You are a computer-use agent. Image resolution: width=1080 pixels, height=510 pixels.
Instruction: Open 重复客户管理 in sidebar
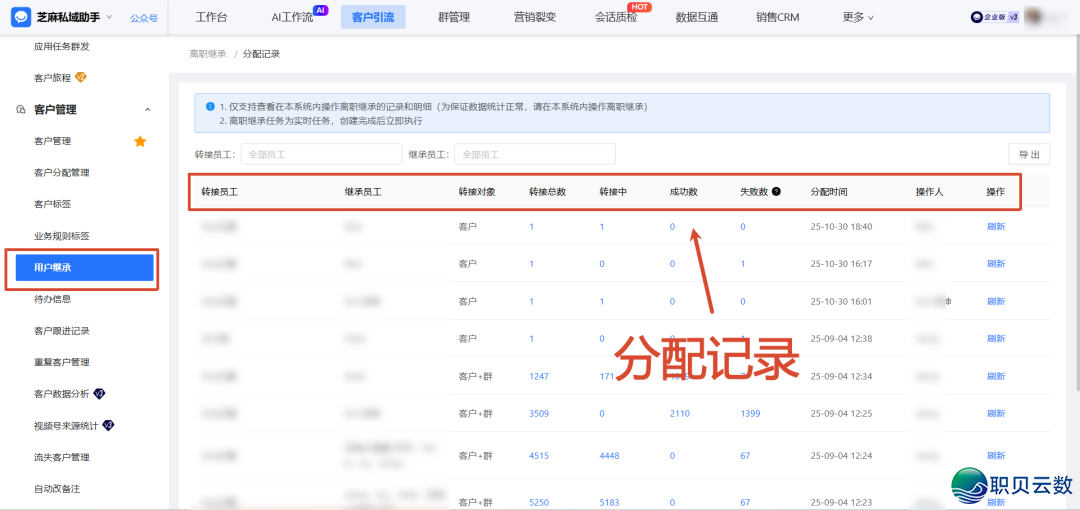coord(62,363)
